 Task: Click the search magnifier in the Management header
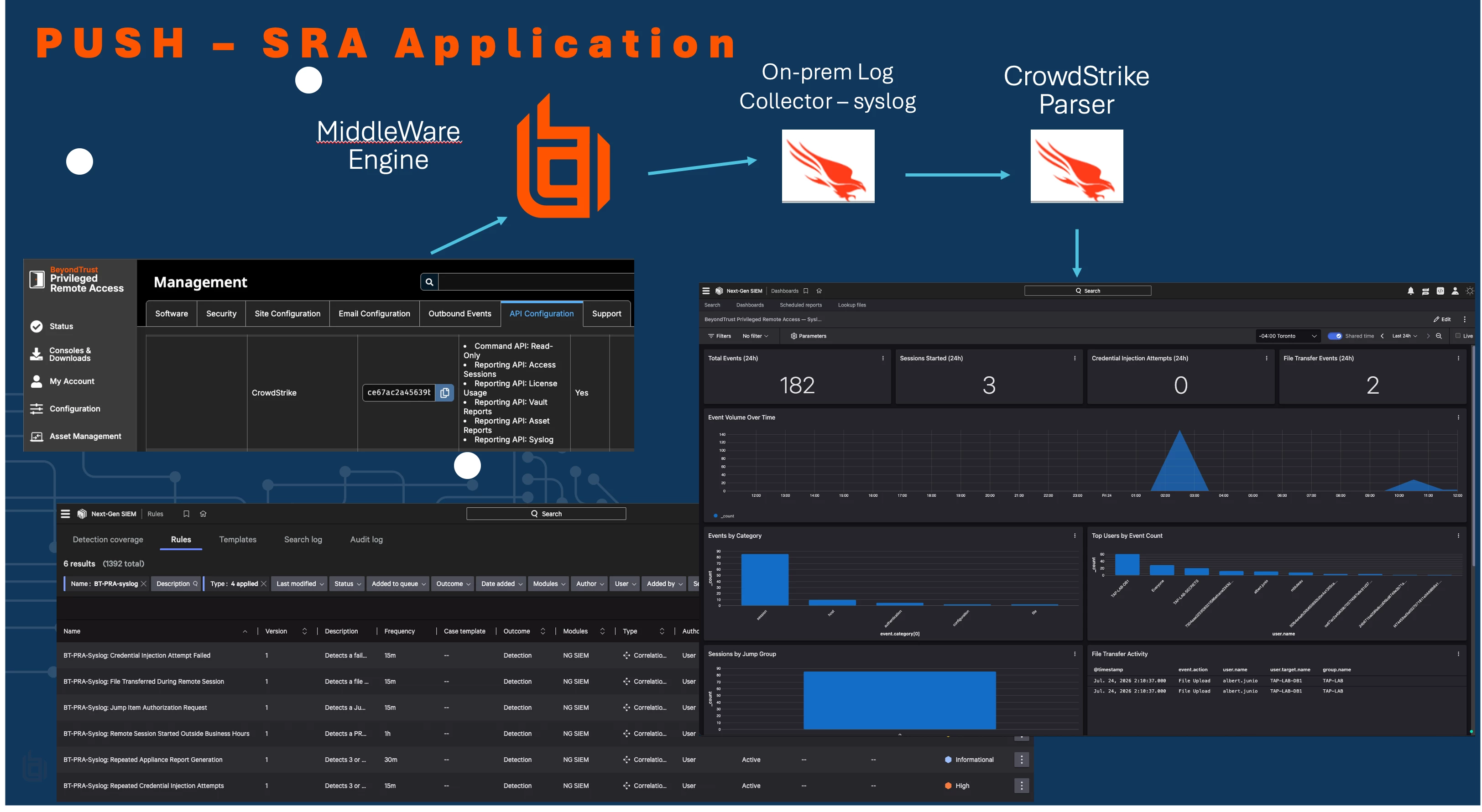coord(429,282)
